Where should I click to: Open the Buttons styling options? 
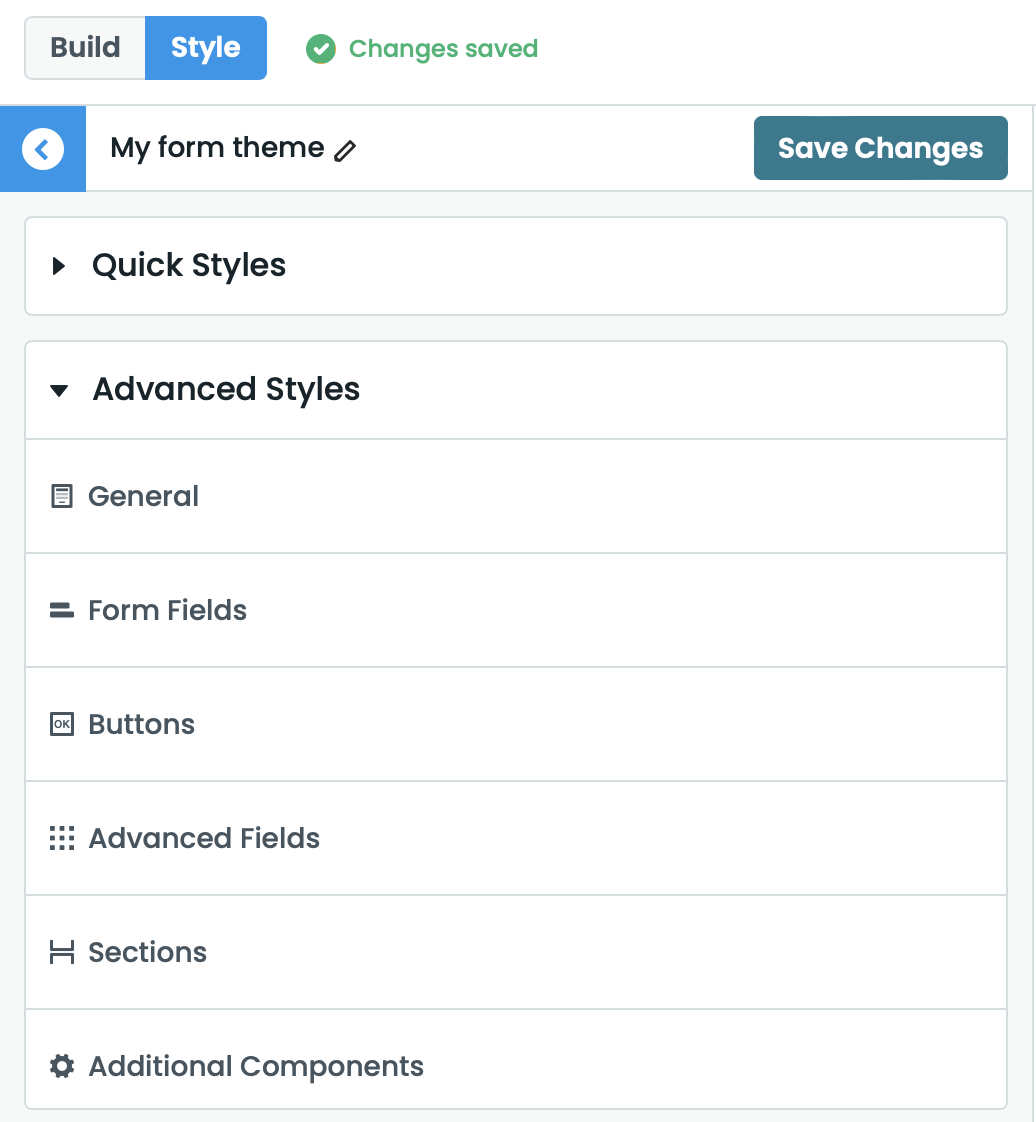click(140, 723)
